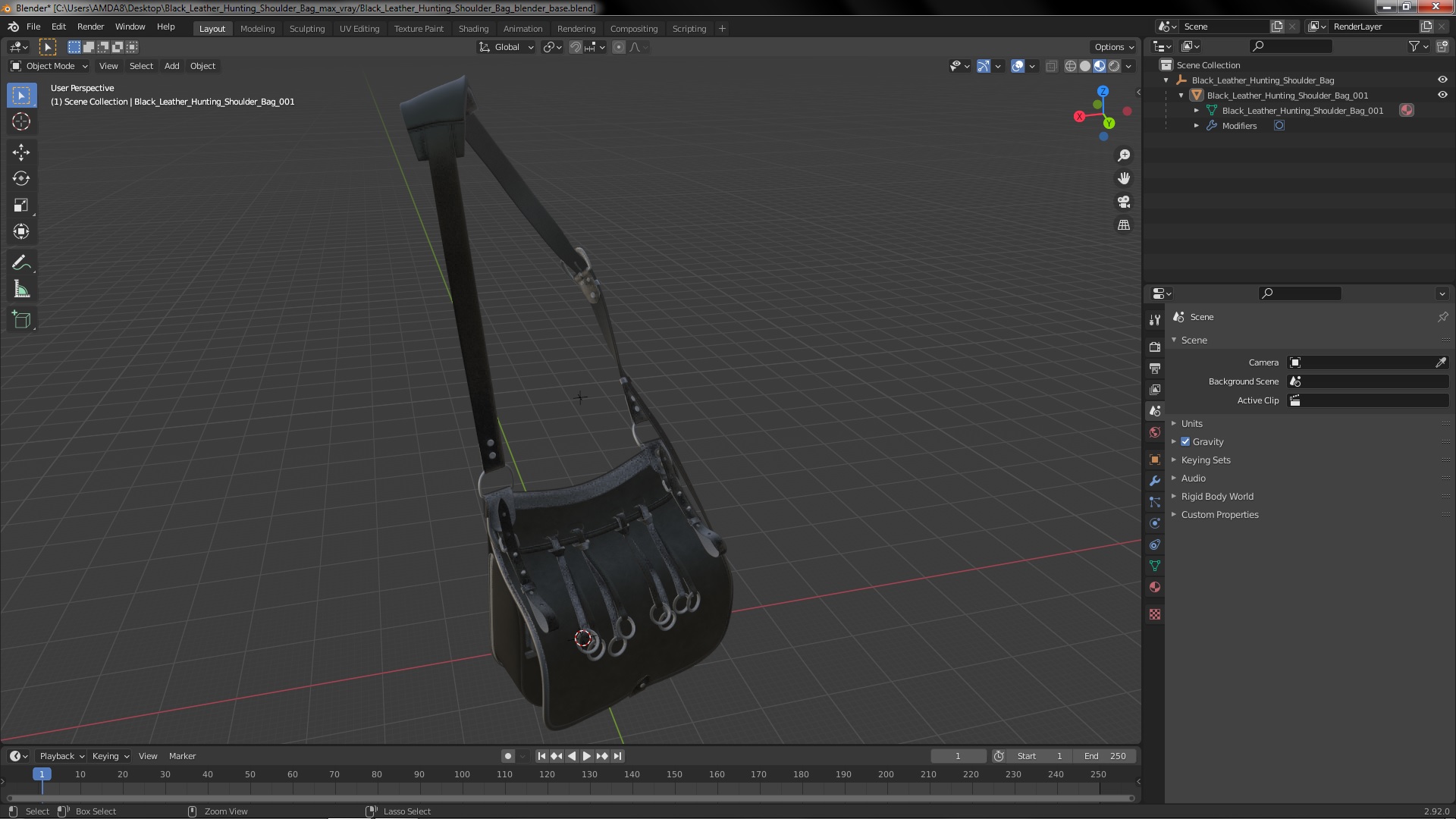Viewport: 1456px width, 819px height.
Task: Select the Transform tool
Action: 21,232
